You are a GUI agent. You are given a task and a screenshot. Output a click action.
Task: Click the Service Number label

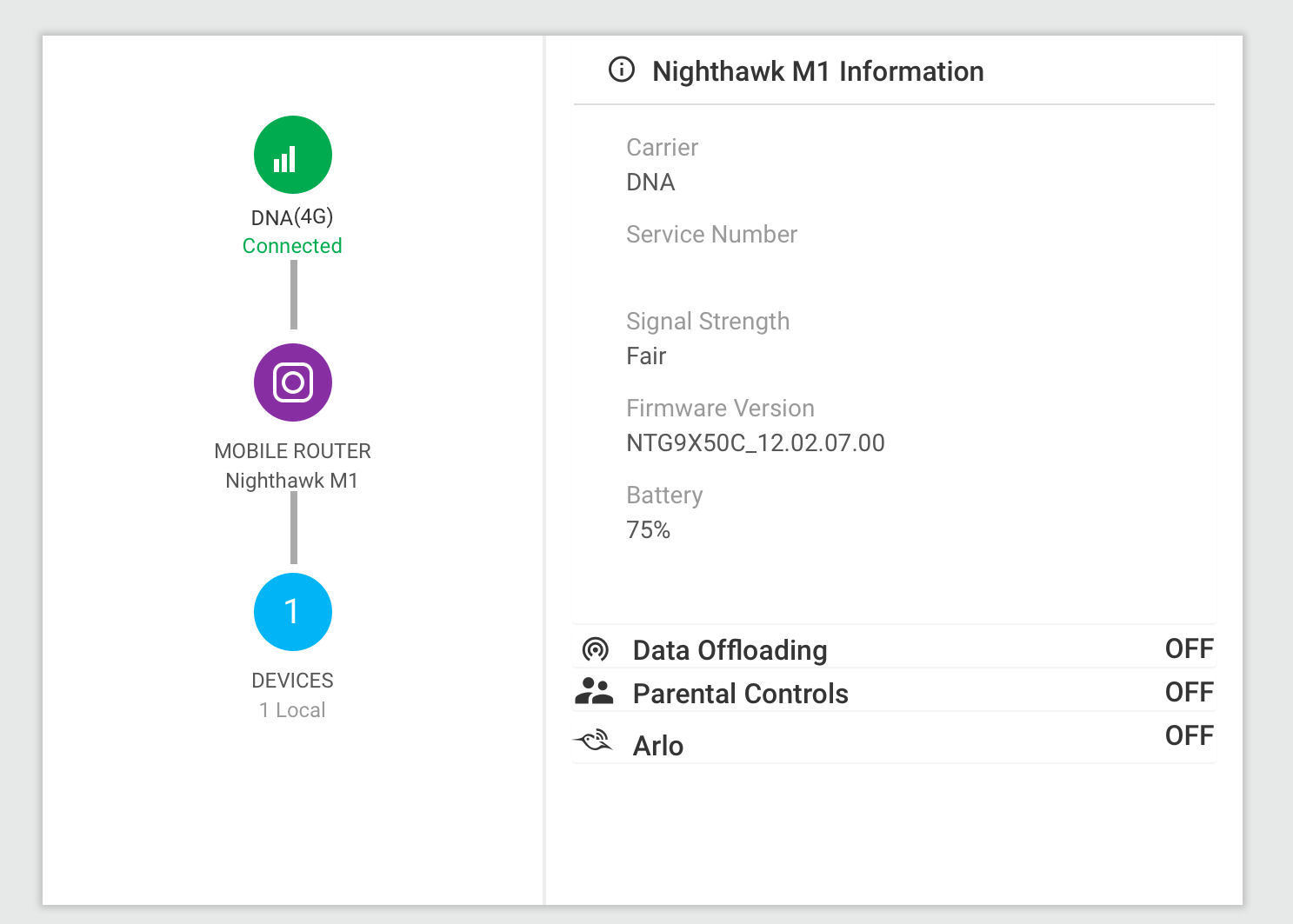point(711,234)
